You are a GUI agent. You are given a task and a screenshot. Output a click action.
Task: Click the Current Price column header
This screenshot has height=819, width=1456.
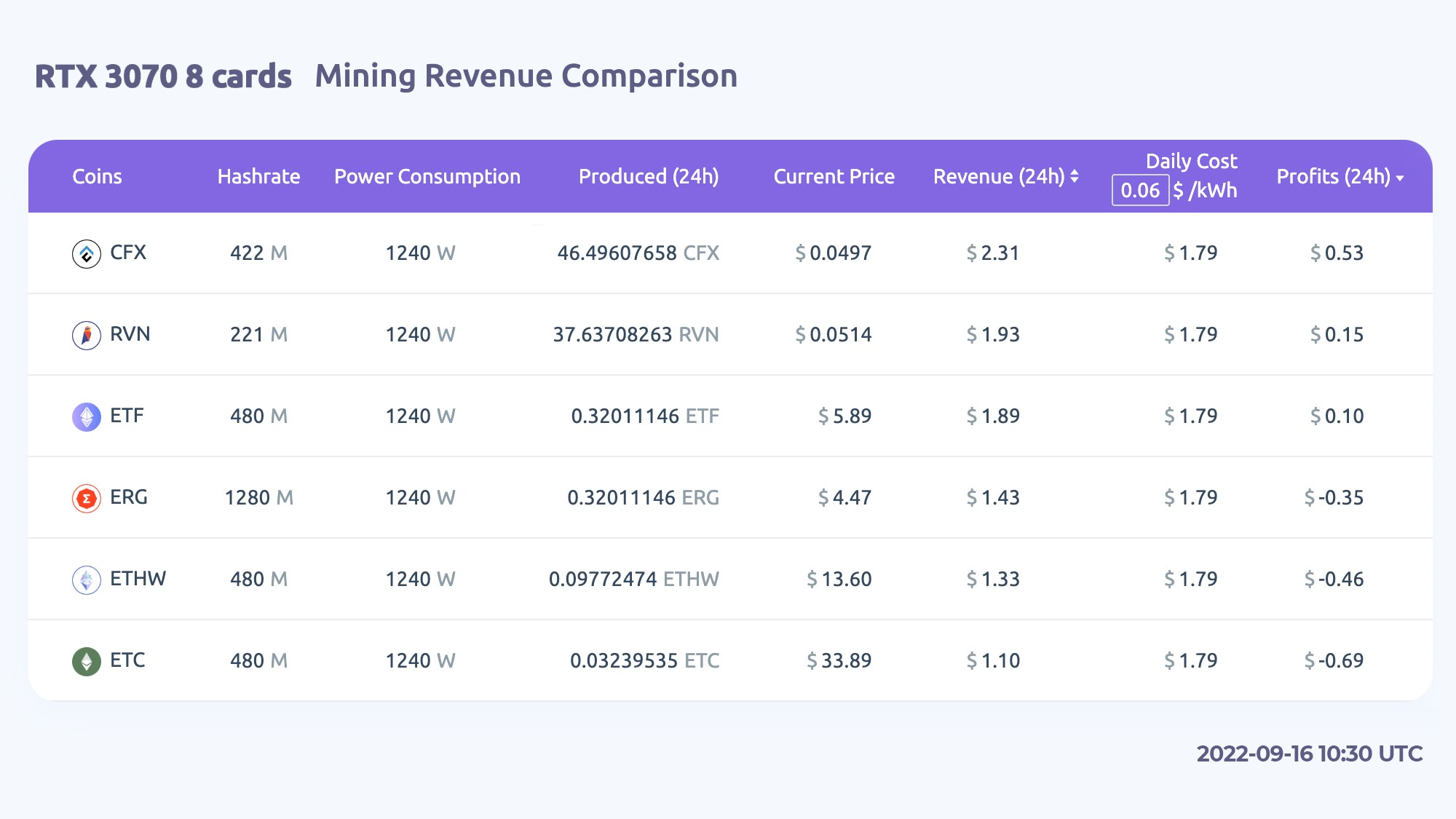[834, 176]
